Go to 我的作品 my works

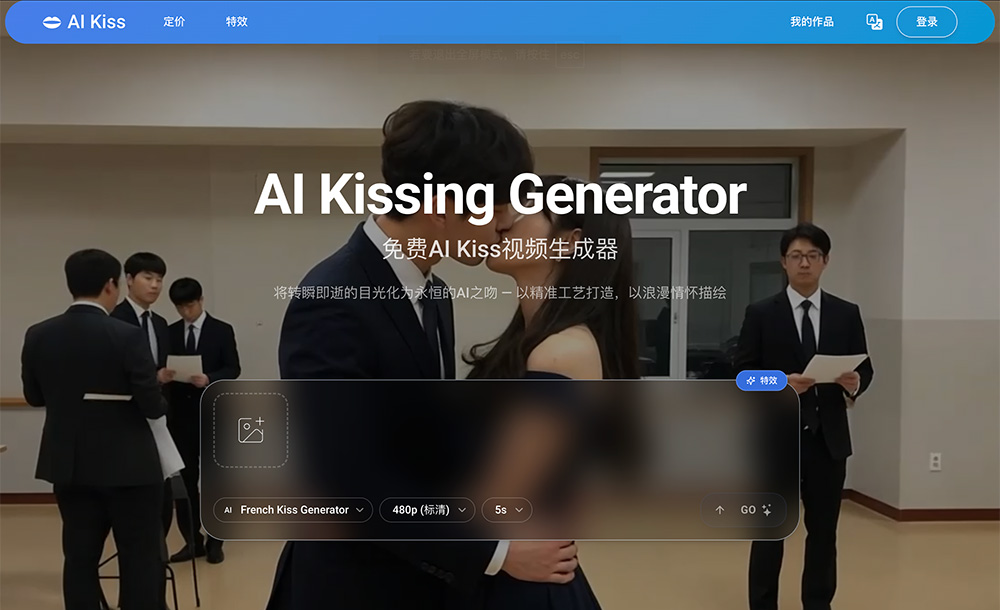812,22
